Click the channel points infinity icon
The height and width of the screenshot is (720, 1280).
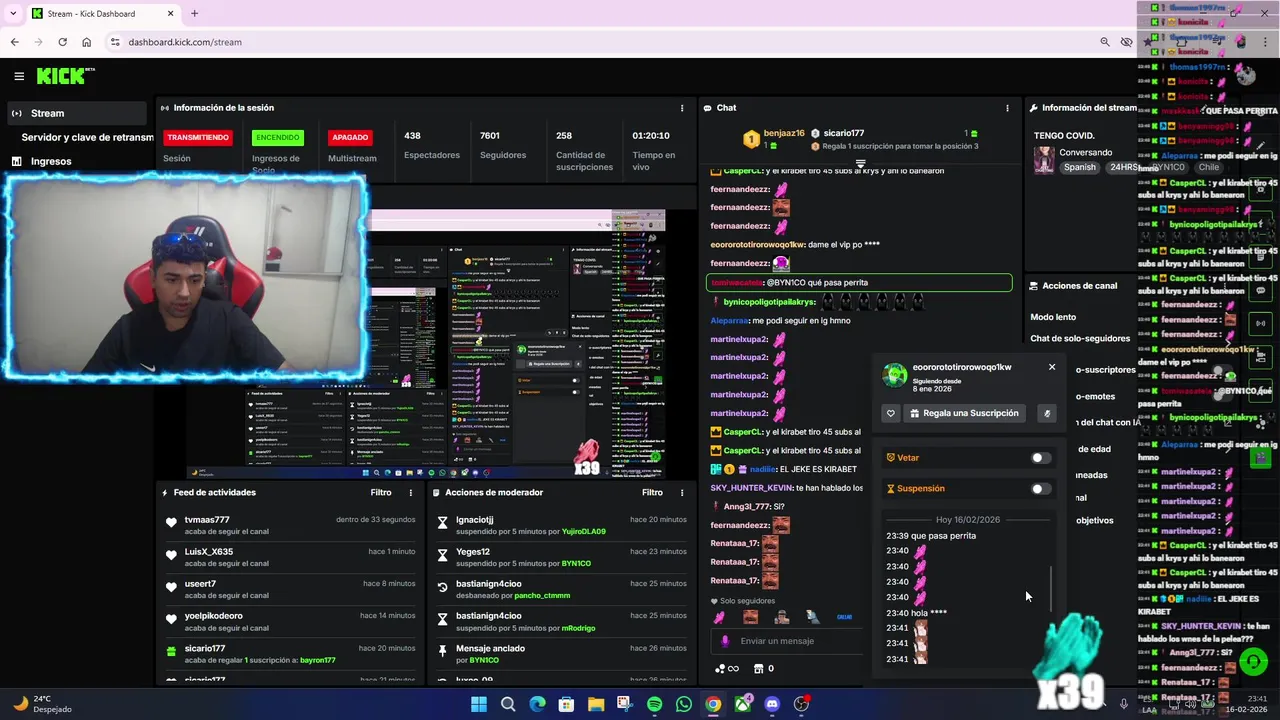[x=727, y=669]
